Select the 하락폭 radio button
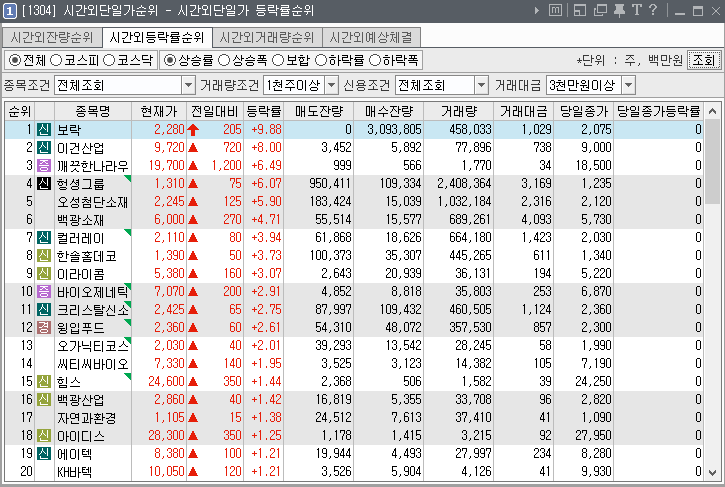 375,60
